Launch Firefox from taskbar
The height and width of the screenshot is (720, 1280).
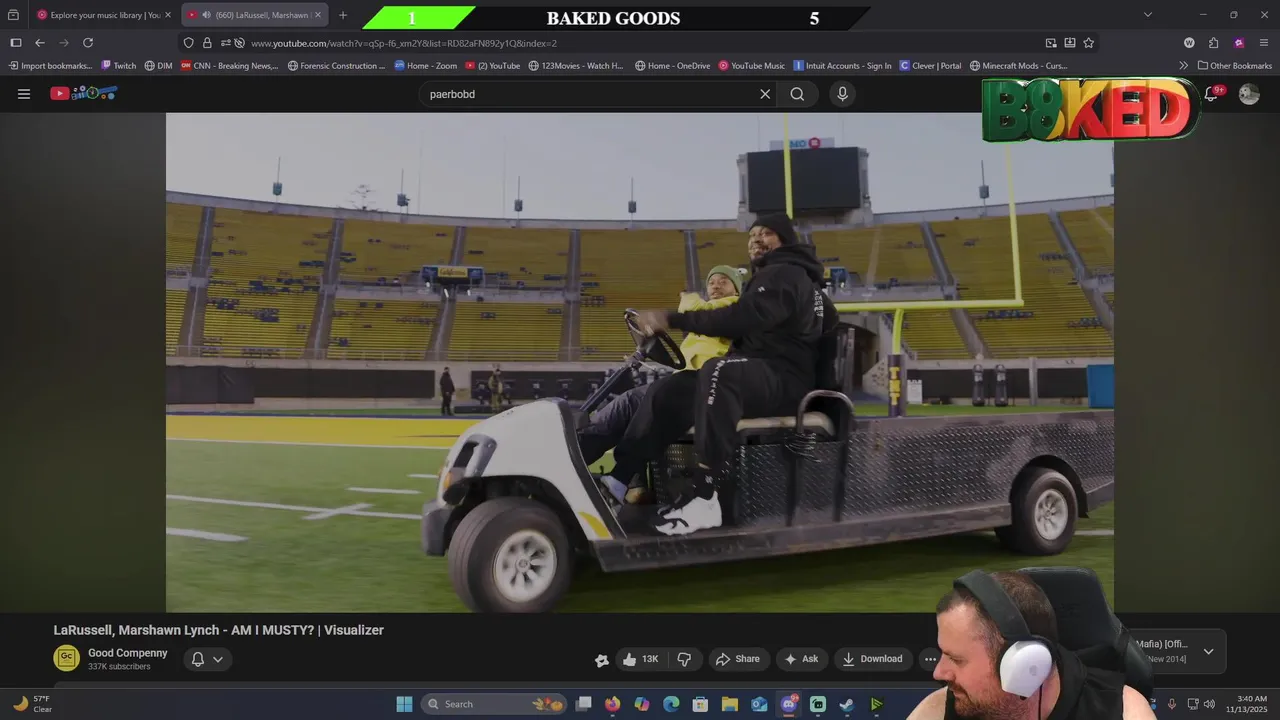click(x=613, y=704)
